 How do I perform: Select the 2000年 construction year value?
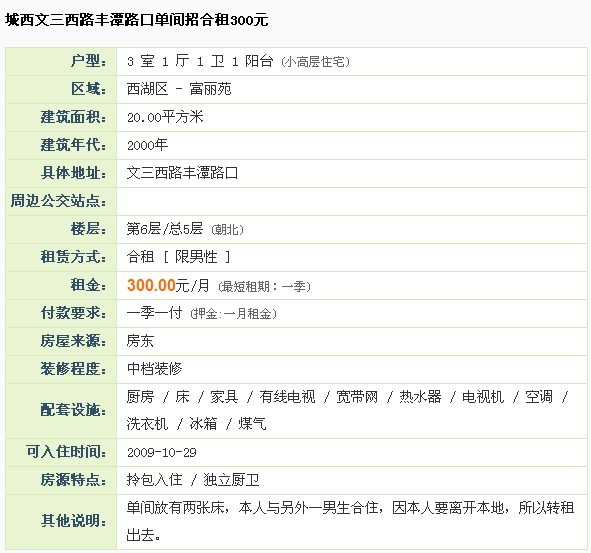pos(147,145)
